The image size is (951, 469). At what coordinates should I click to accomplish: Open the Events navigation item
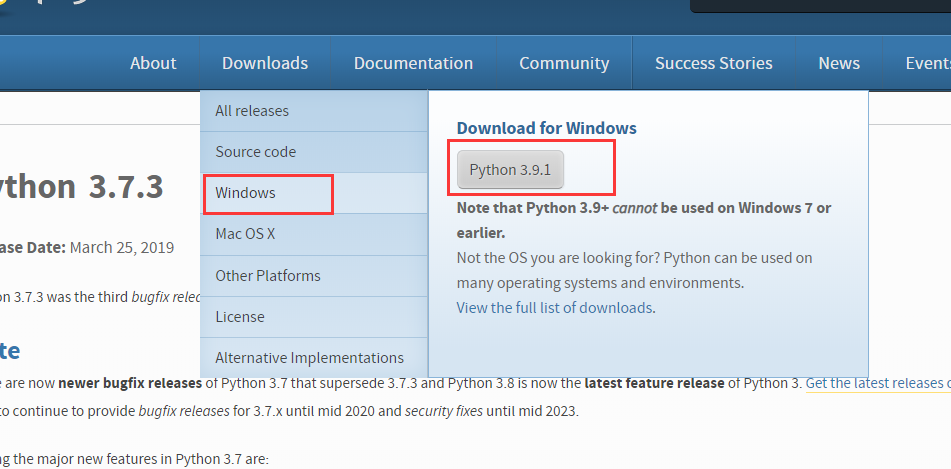coord(928,63)
